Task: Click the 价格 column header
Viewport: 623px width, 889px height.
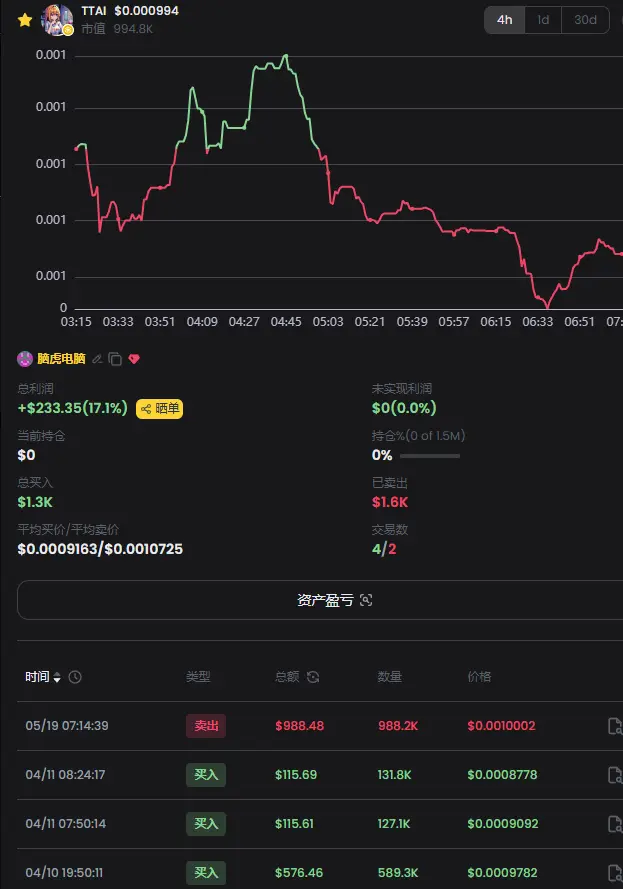Action: [x=479, y=677]
